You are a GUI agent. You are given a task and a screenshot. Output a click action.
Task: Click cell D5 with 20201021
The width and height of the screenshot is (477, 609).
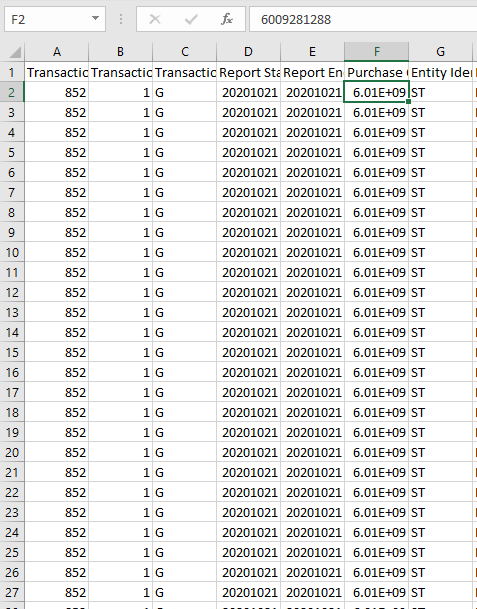tap(249, 152)
